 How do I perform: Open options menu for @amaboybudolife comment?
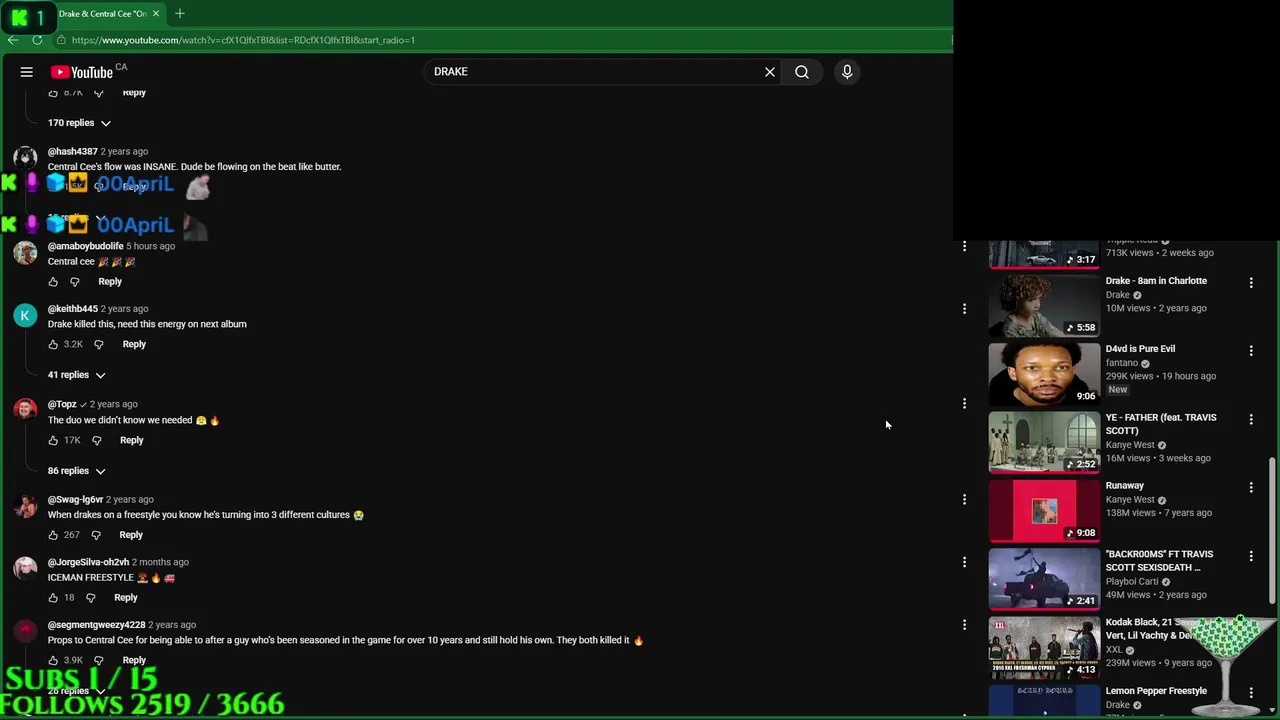click(x=964, y=246)
